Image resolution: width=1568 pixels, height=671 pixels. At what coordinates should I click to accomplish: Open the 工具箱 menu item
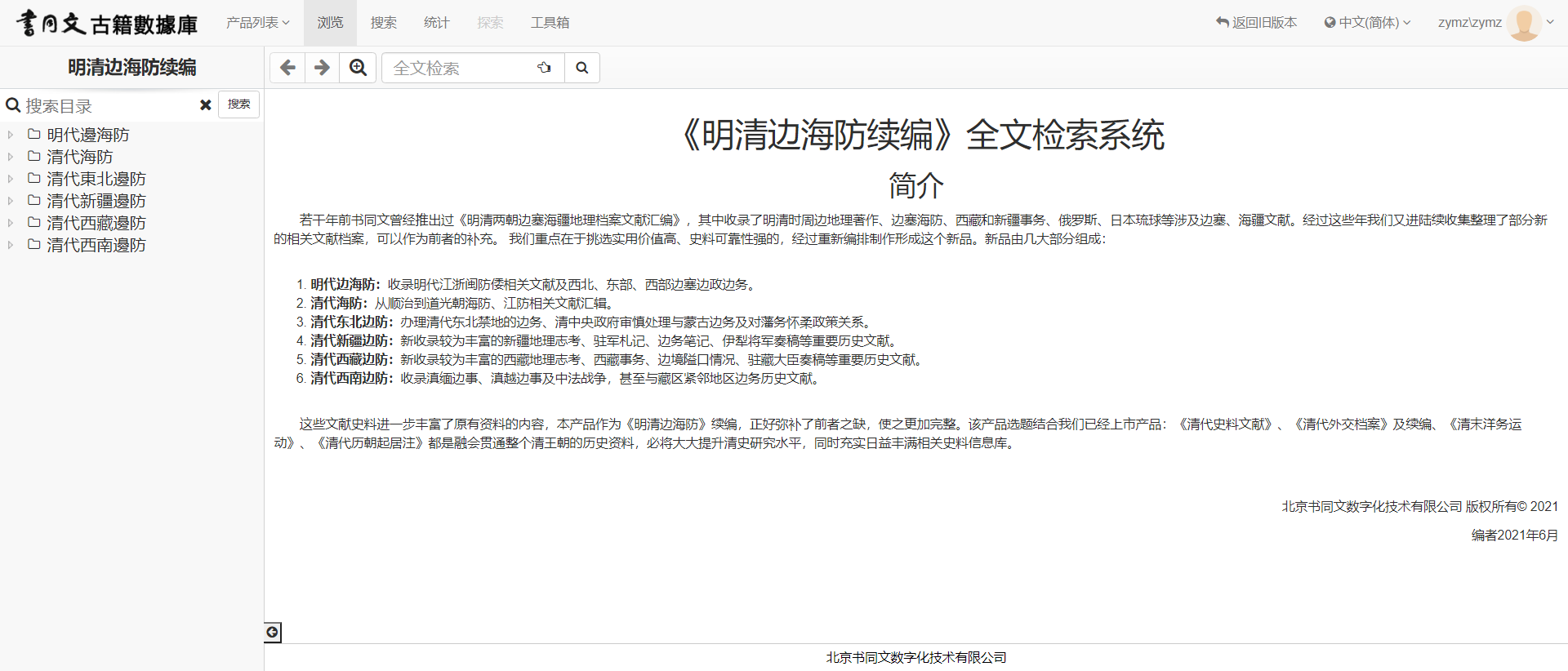pyautogui.click(x=550, y=23)
